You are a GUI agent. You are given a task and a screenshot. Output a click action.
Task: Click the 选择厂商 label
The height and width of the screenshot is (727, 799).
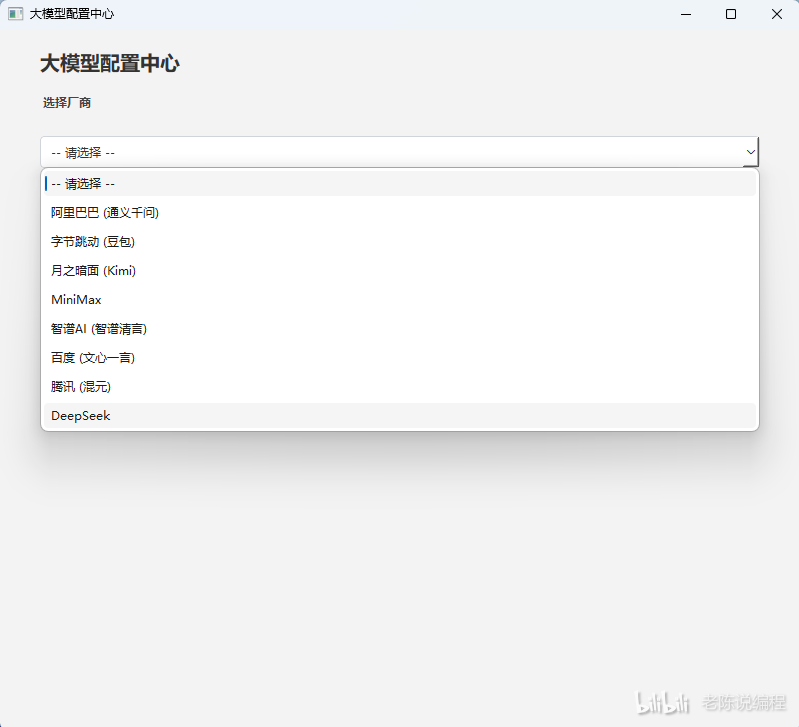pyautogui.click(x=67, y=103)
